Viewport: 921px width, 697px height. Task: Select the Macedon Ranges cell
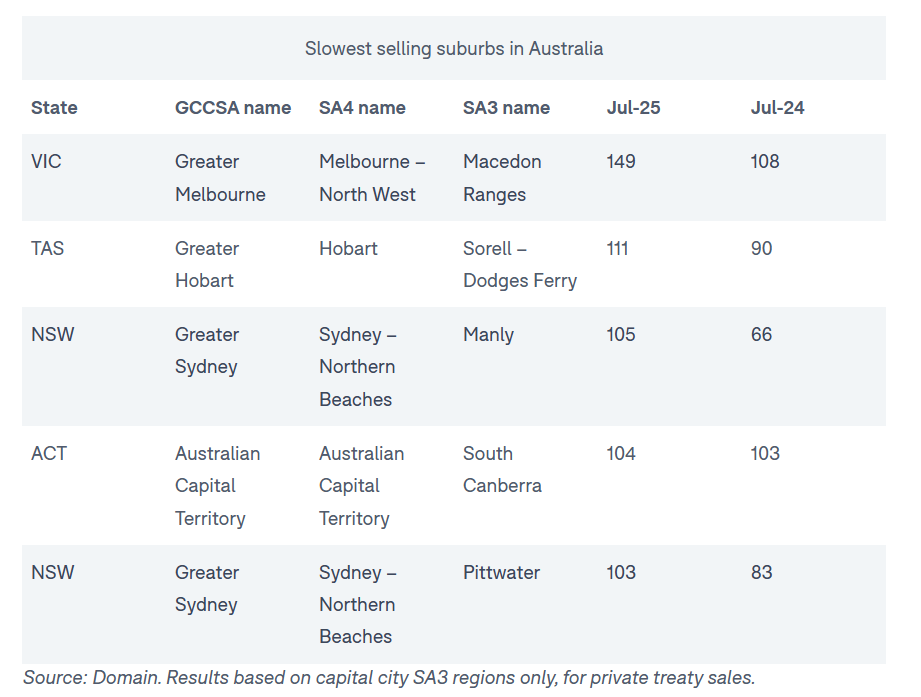tap(502, 178)
